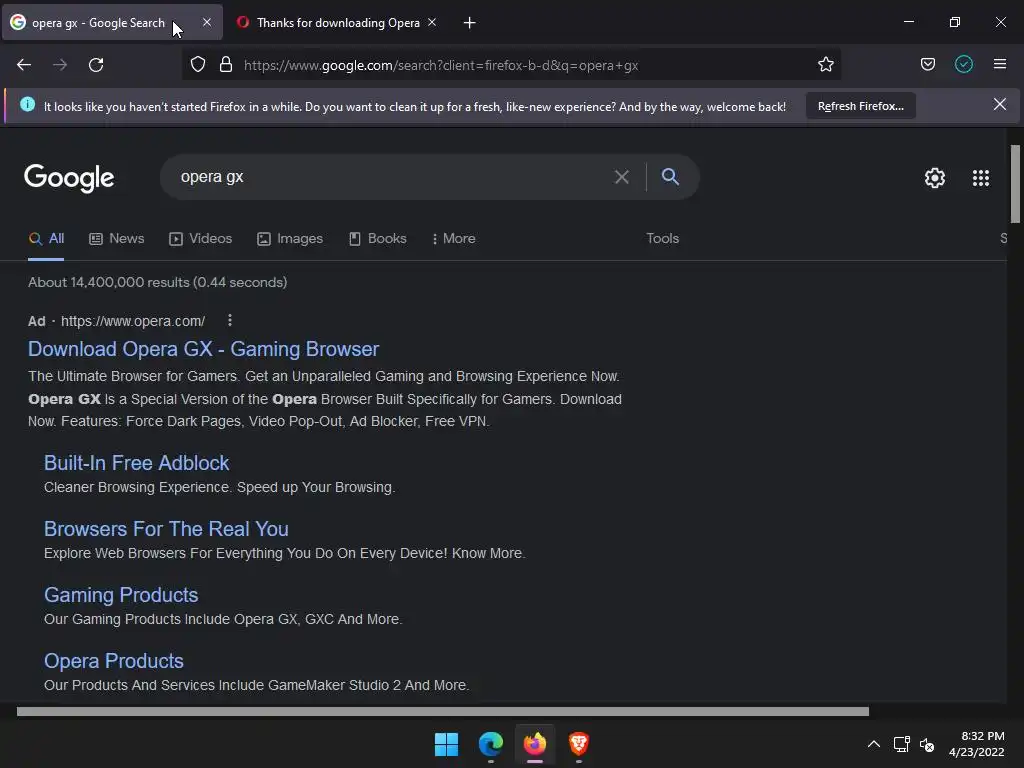Open the muted volume tray icon
This screenshot has height=768, width=1024.
[927, 744]
